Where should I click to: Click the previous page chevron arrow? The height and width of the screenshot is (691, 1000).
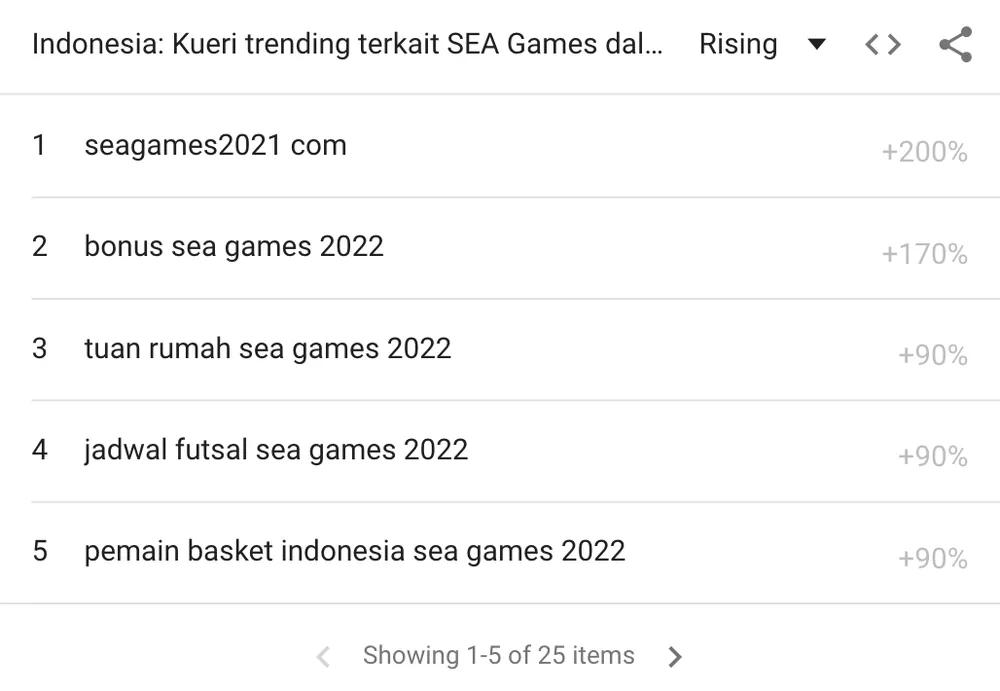click(323, 656)
